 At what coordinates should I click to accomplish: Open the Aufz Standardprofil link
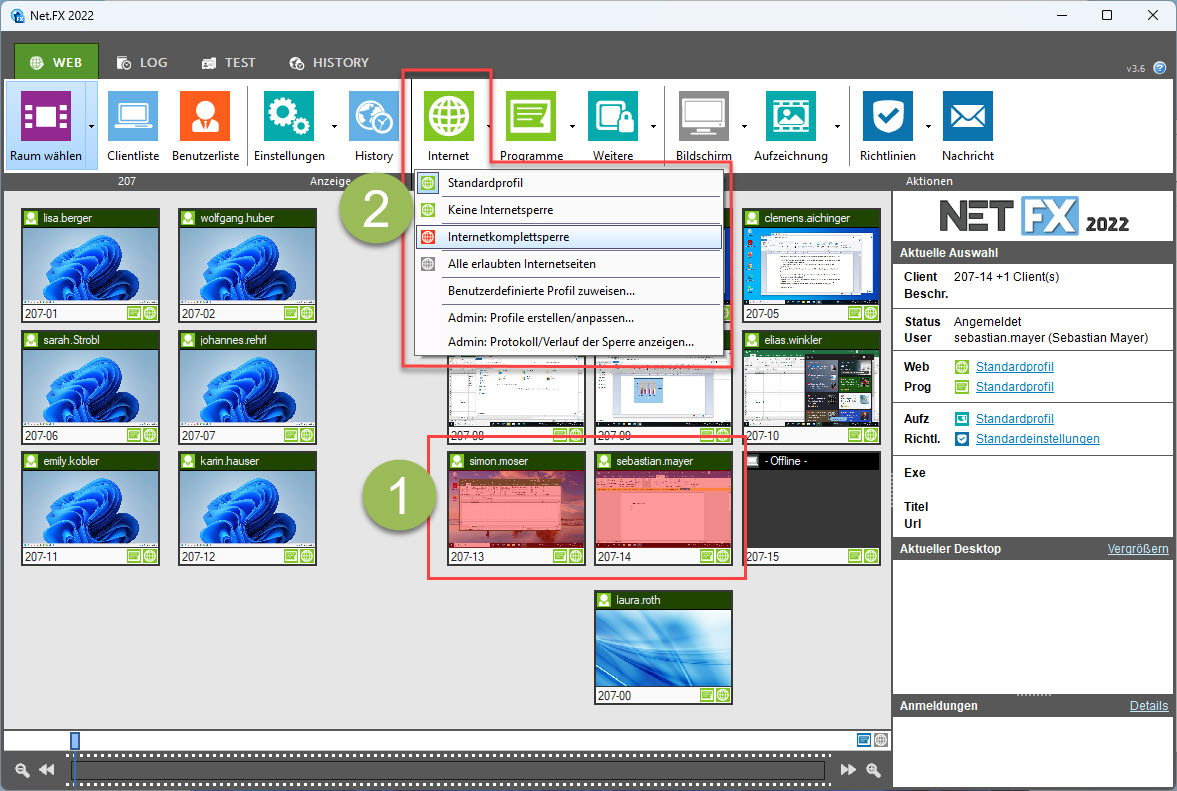point(1014,419)
